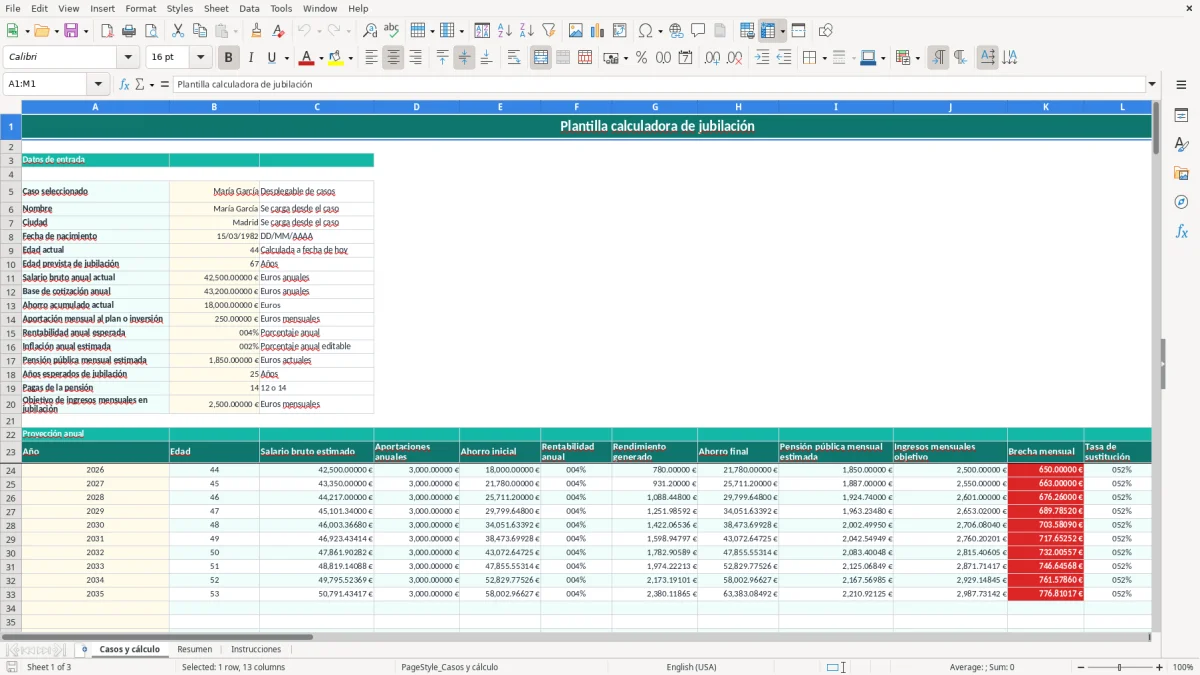Save the document with the Save icon
Viewport: 1200px width, 675px height.
click(x=71, y=31)
